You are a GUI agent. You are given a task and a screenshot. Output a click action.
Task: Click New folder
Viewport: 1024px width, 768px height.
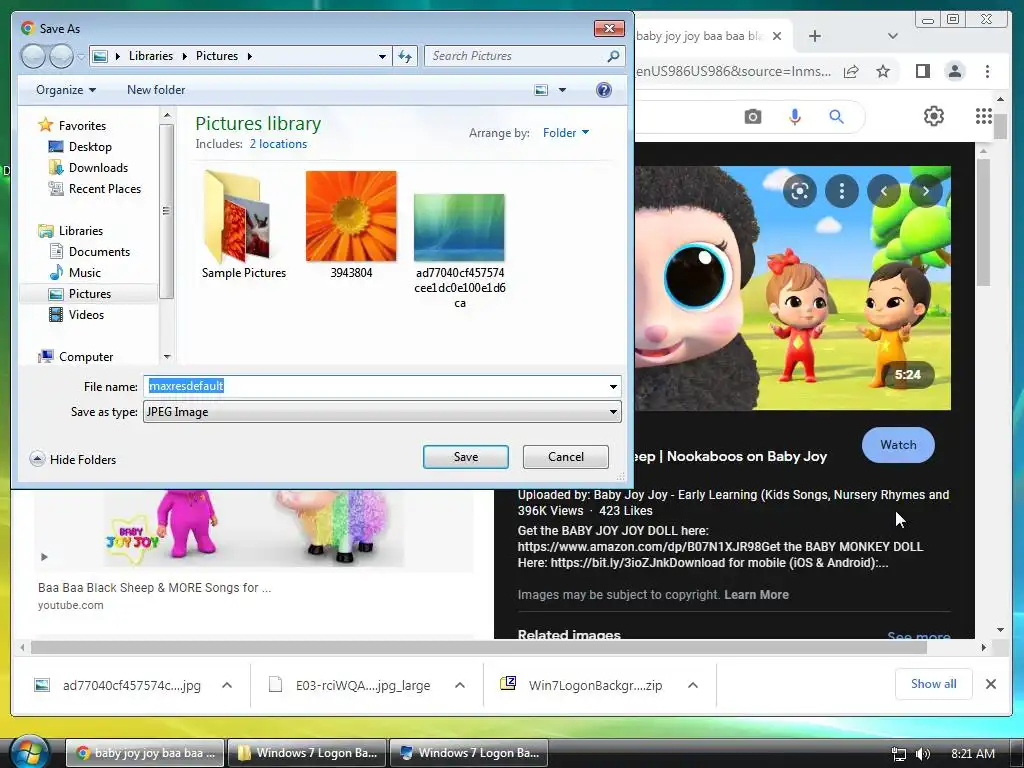click(x=156, y=90)
